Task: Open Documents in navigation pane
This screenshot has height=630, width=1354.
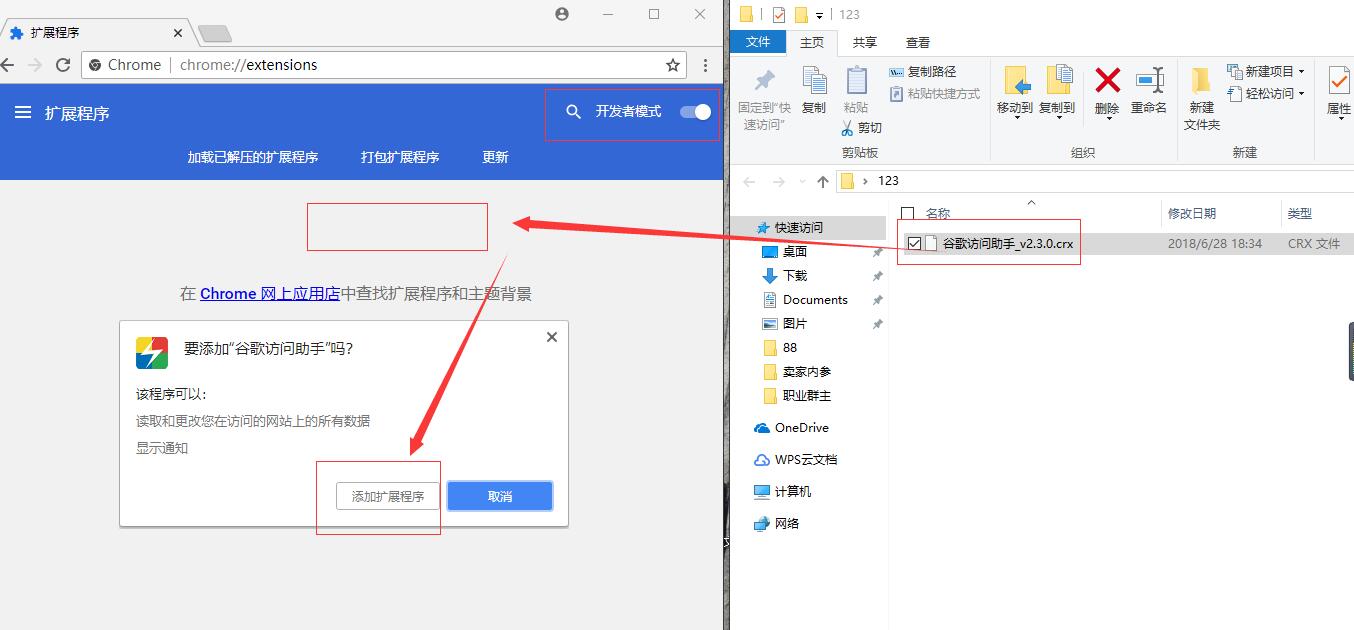Action: (x=815, y=299)
